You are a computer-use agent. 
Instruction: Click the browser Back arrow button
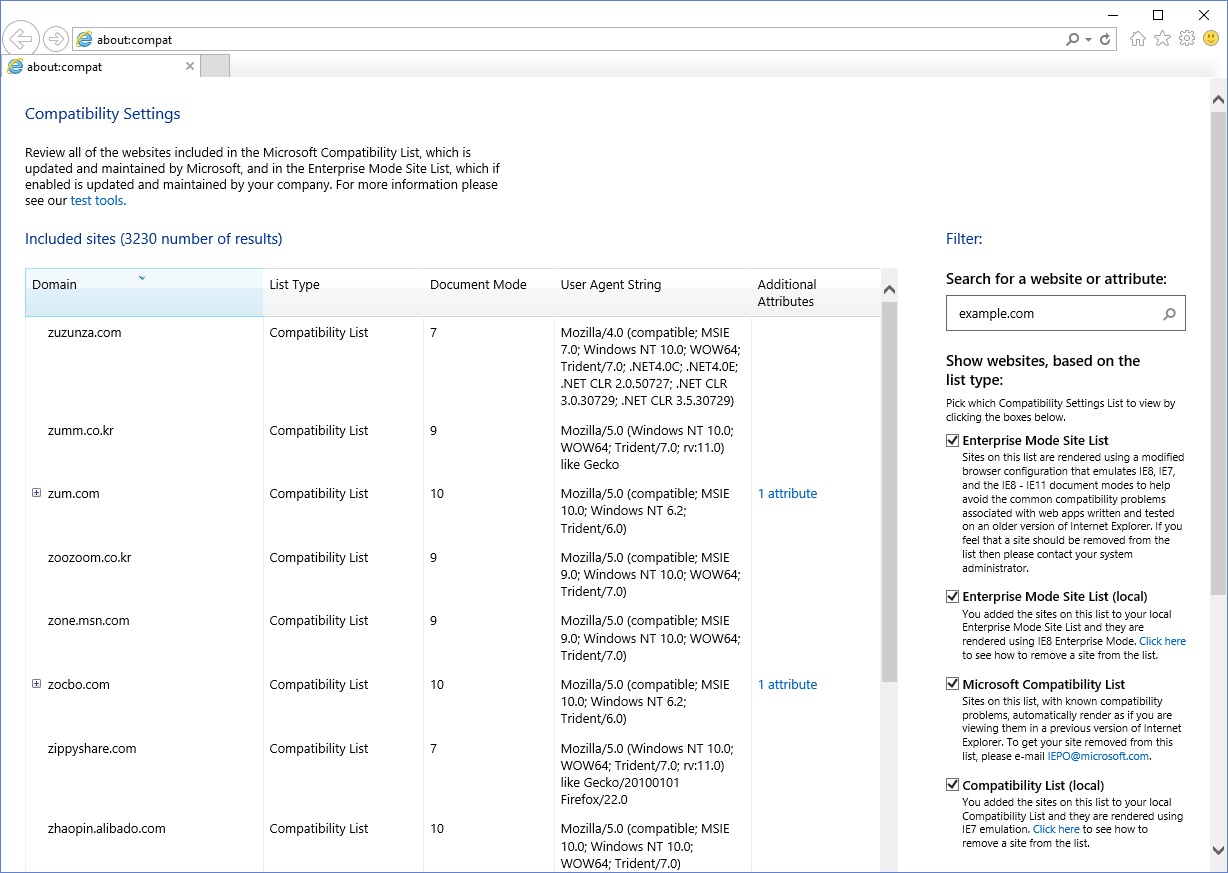20,39
